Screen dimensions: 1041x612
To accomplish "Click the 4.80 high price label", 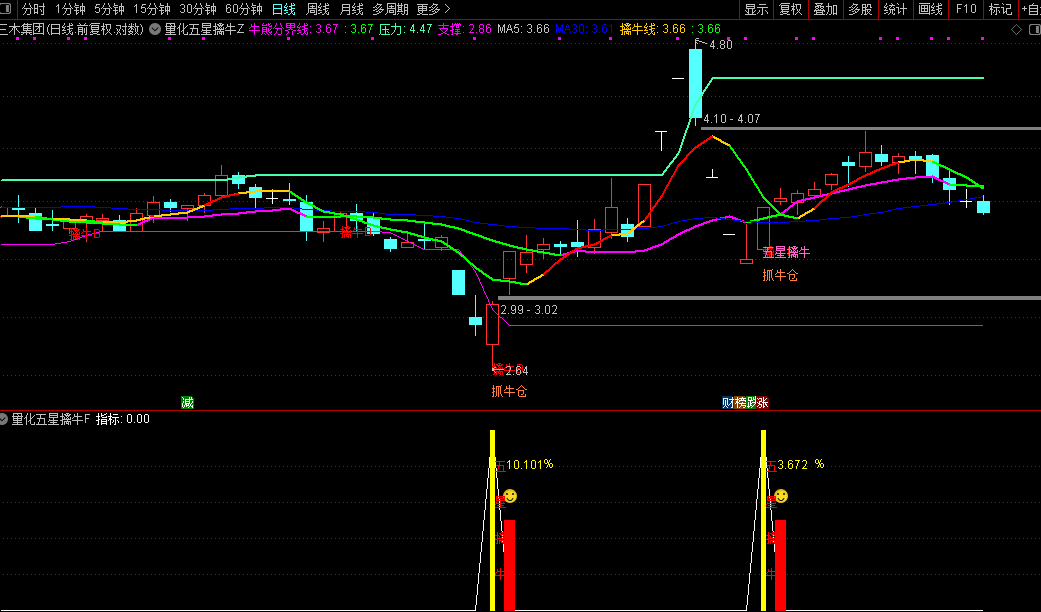I will pyautogui.click(x=720, y=45).
